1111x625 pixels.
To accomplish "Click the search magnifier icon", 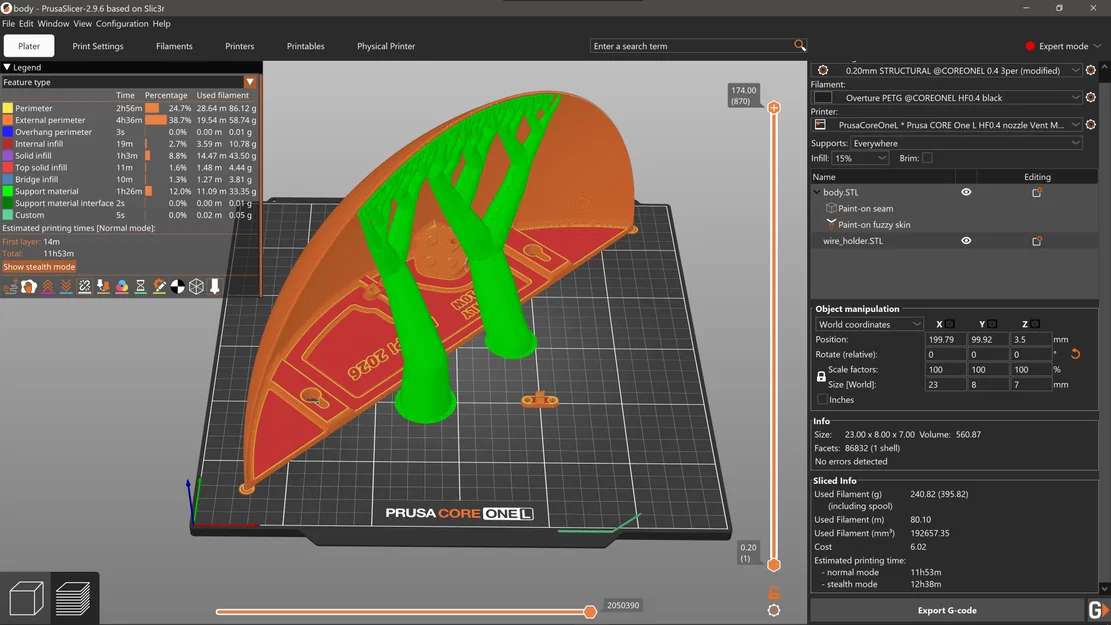I will coord(799,45).
